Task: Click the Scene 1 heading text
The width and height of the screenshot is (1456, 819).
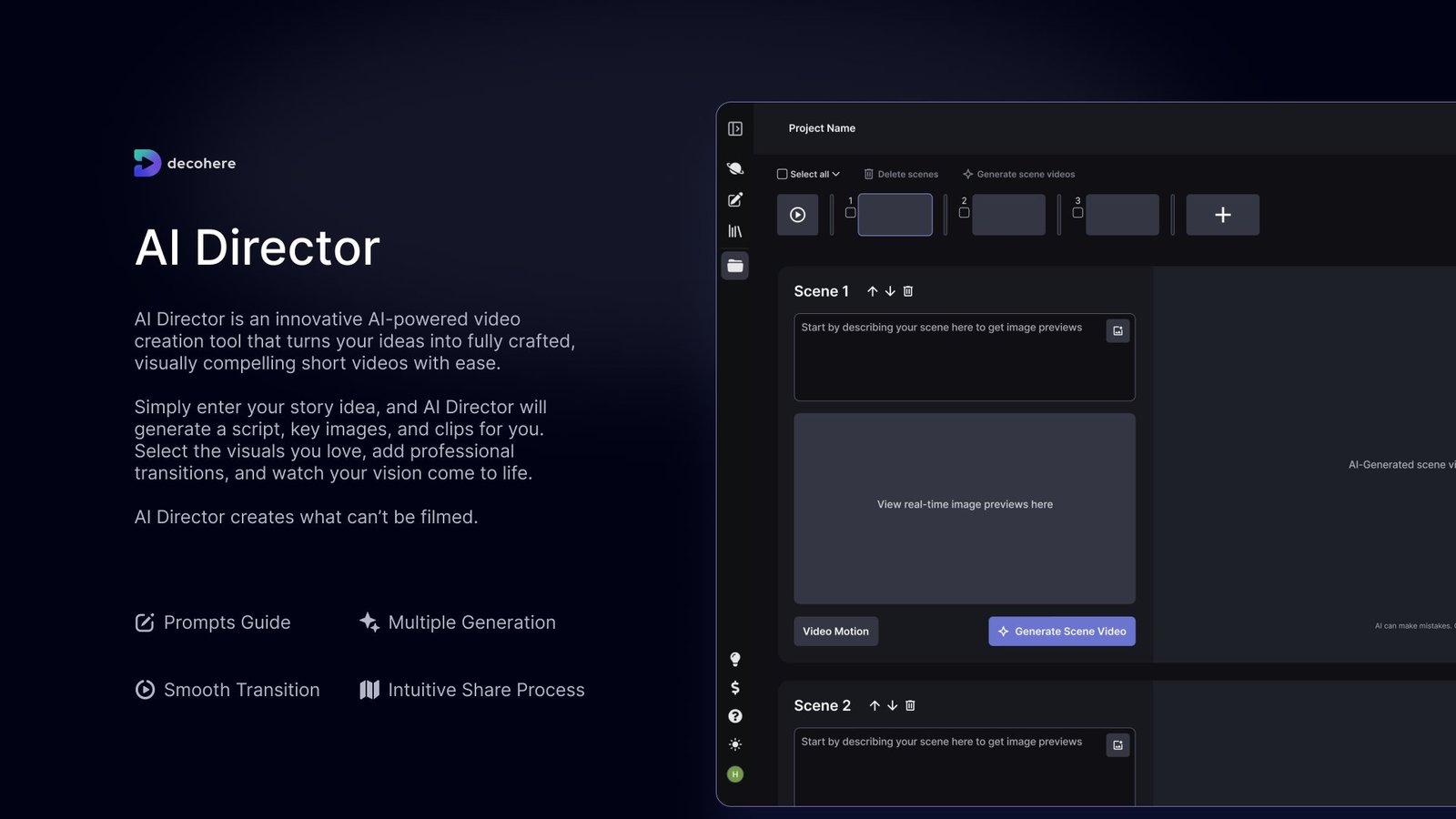Action: point(822,291)
